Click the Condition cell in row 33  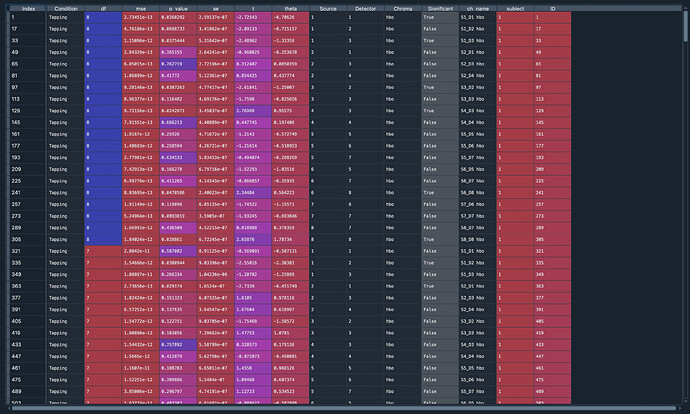[x=66, y=41]
